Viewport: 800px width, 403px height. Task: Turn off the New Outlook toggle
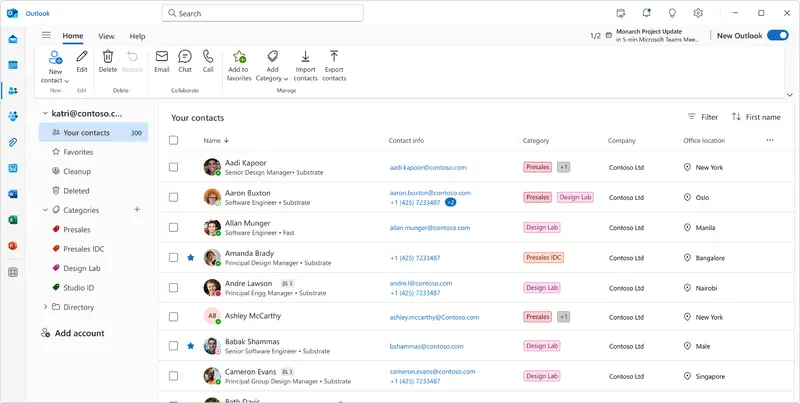(777, 35)
